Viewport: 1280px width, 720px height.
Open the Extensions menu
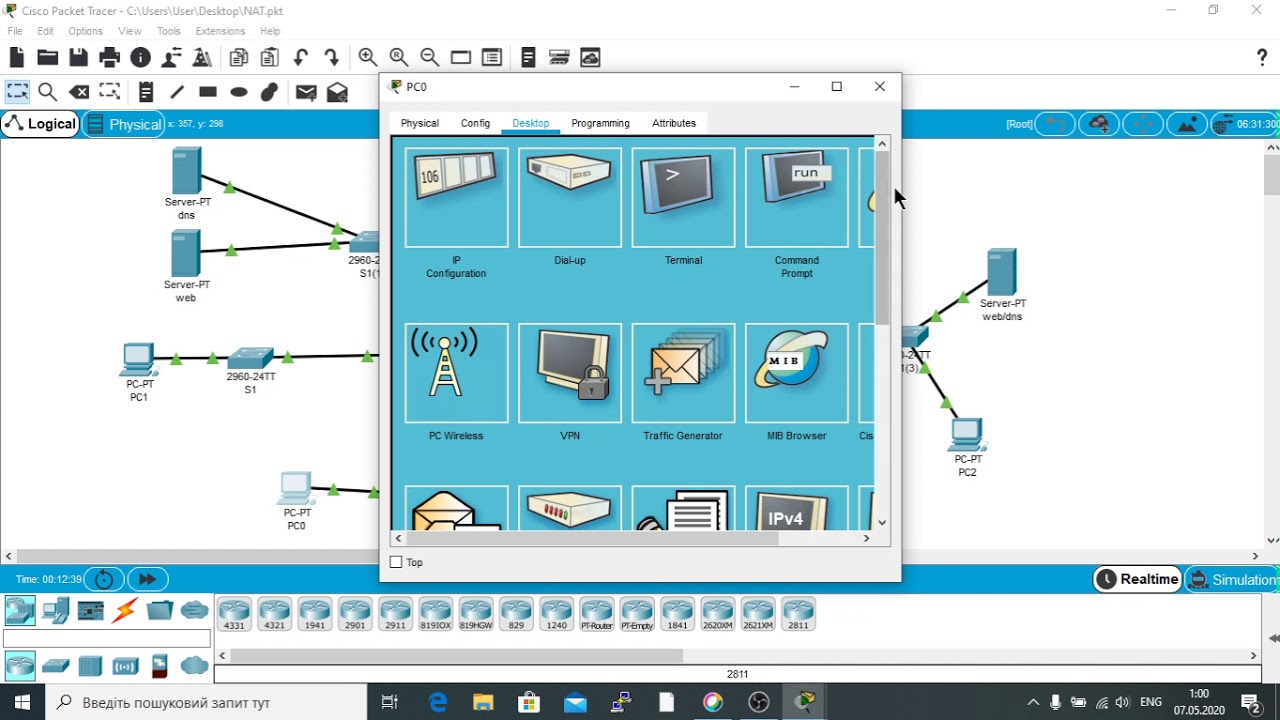[x=220, y=31]
